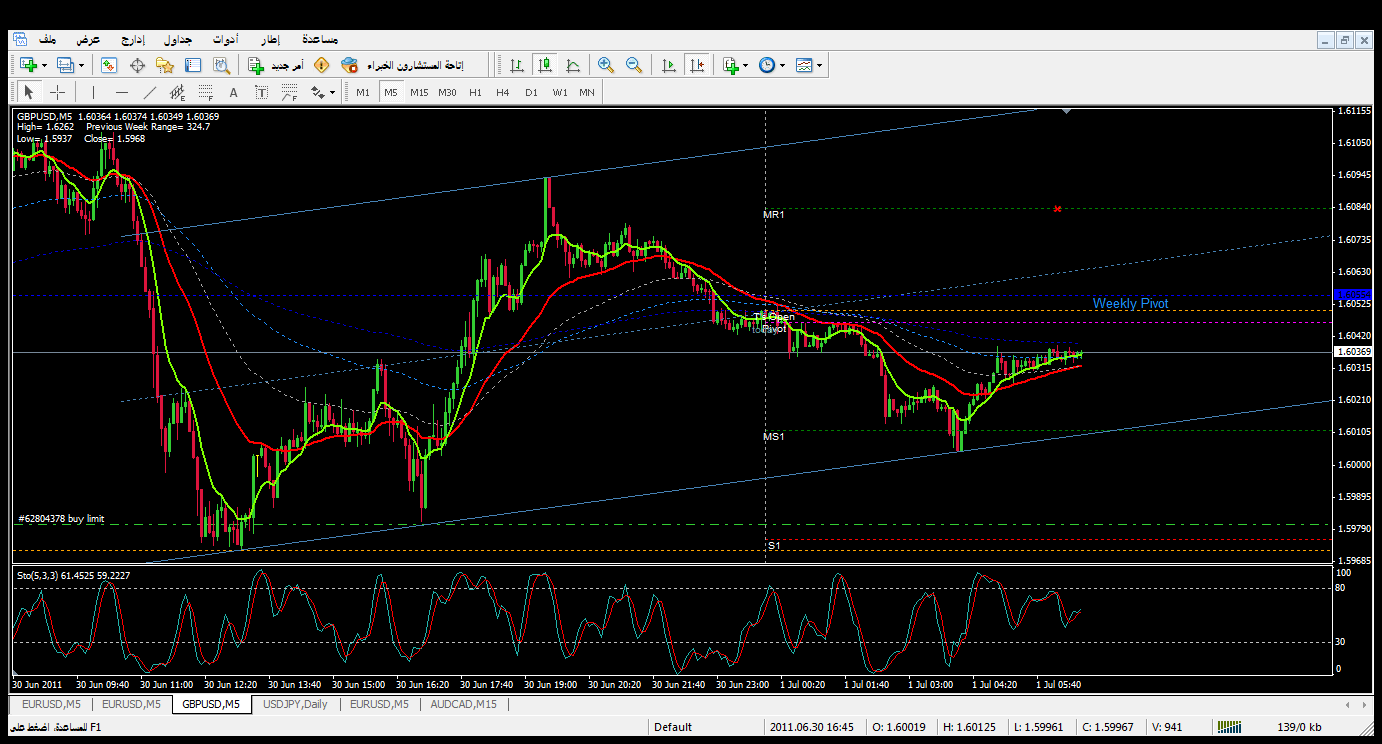Expand the Templates dropdown arrow
The height and width of the screenshot is (744, 1382).
[x=820, y=65]
